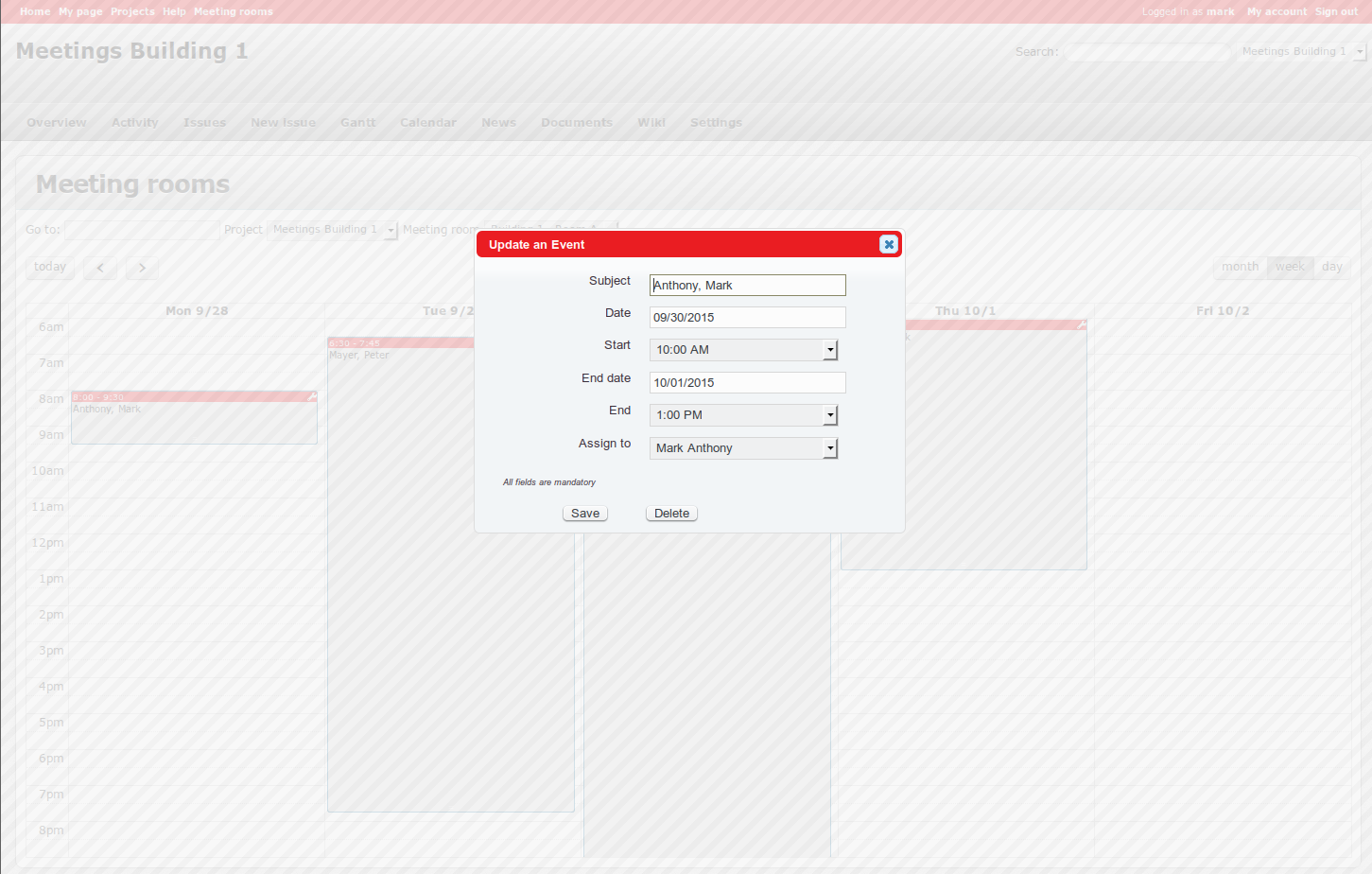This screenshot has width=1372, height=874.
Task: Open the Calendar tab
Action: pos(428,123)
